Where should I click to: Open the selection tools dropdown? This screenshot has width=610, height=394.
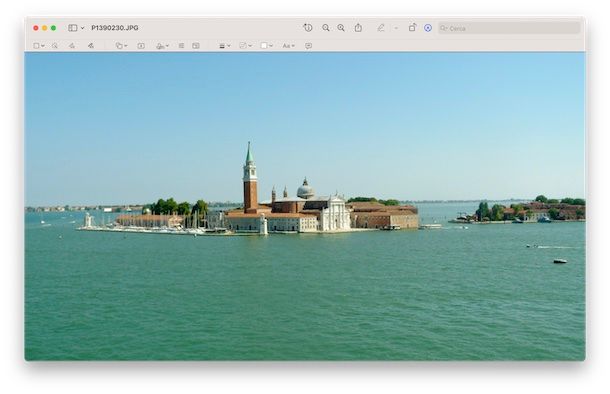tap(39, 46)
